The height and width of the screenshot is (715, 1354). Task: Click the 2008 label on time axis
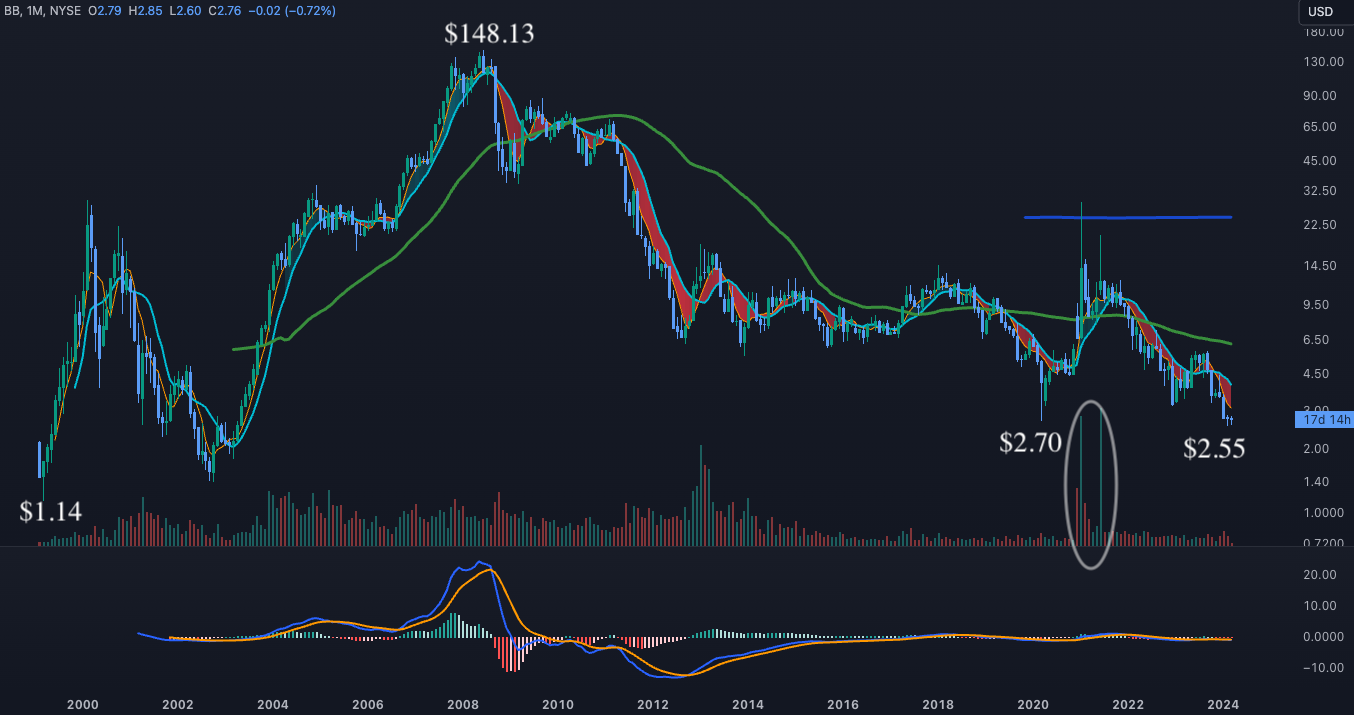(461, 703)
